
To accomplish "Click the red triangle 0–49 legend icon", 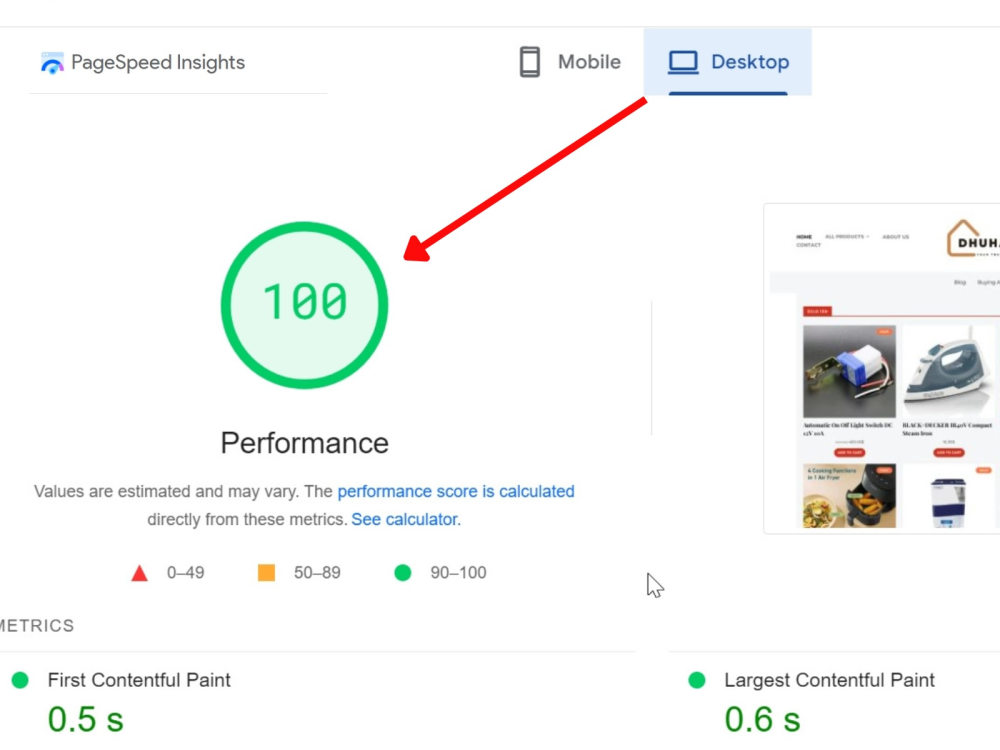I will tap(139, 573).
